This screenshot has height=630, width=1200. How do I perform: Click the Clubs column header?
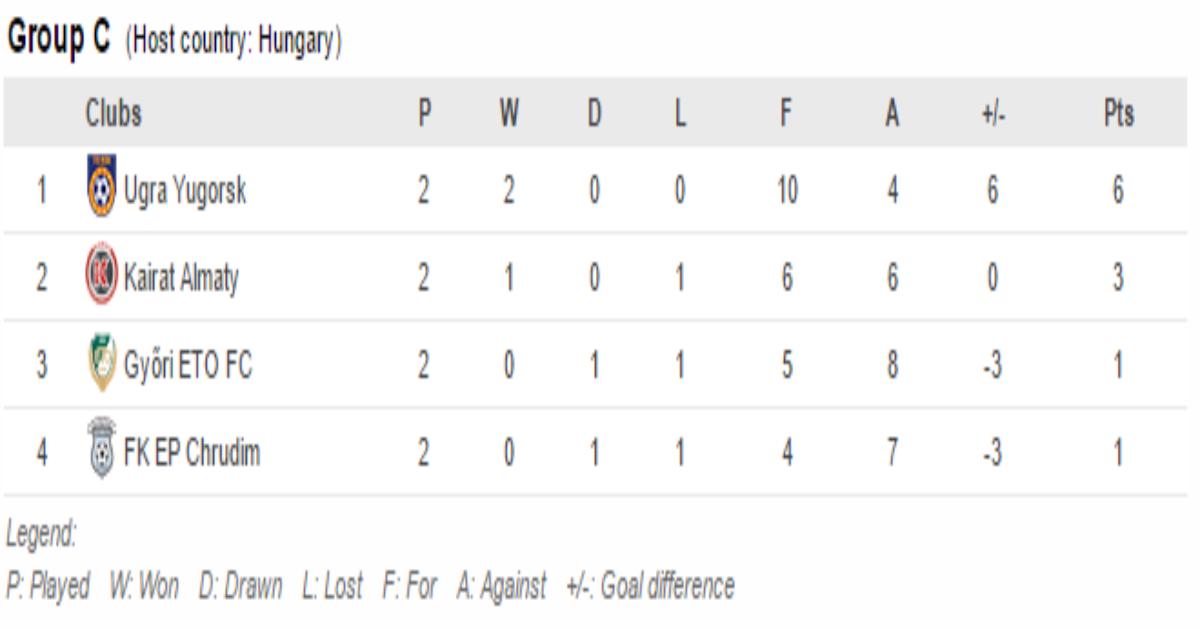tap(113, 114)
